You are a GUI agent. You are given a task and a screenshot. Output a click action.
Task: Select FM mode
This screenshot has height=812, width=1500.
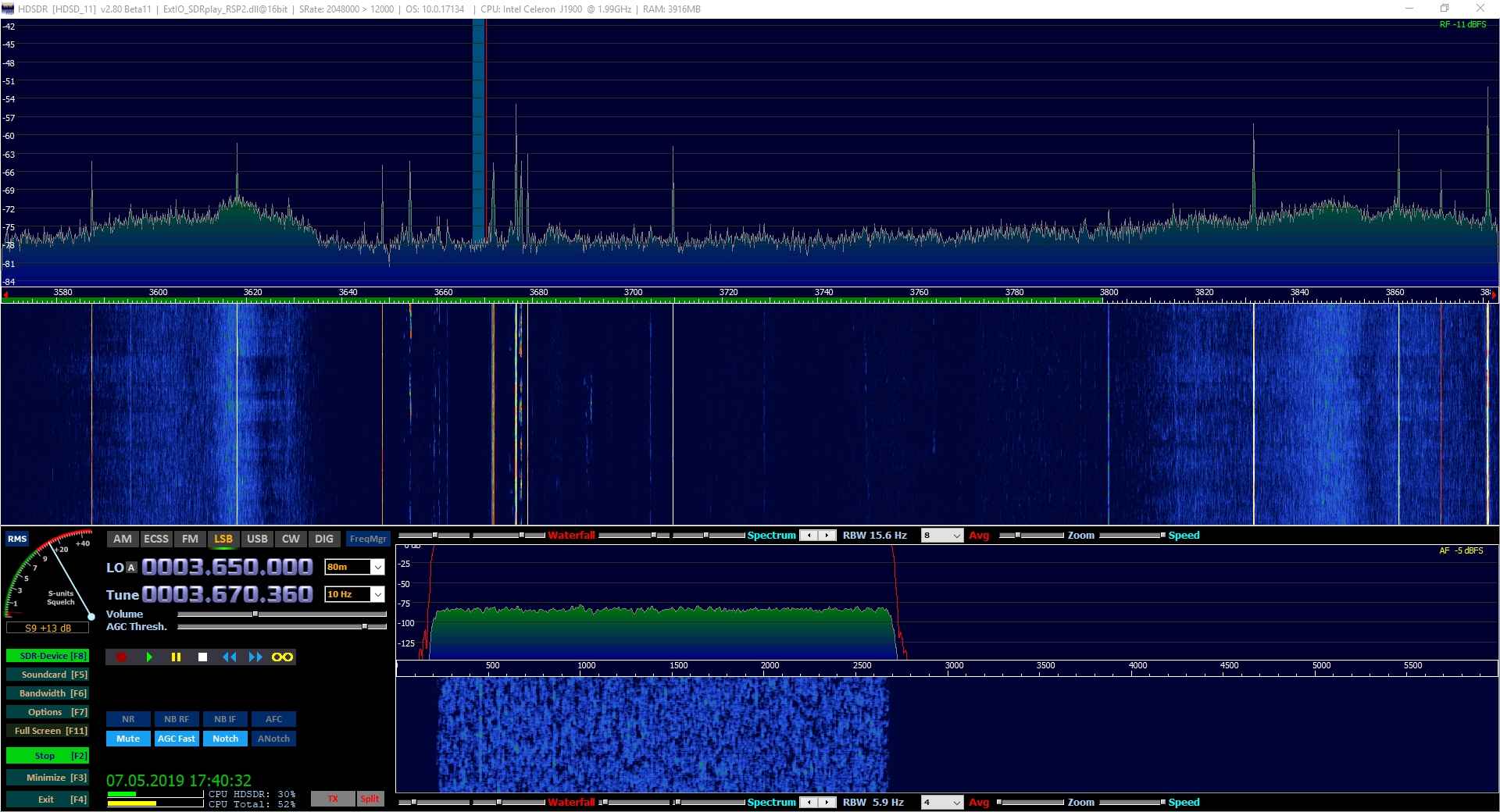coord(190,539)
